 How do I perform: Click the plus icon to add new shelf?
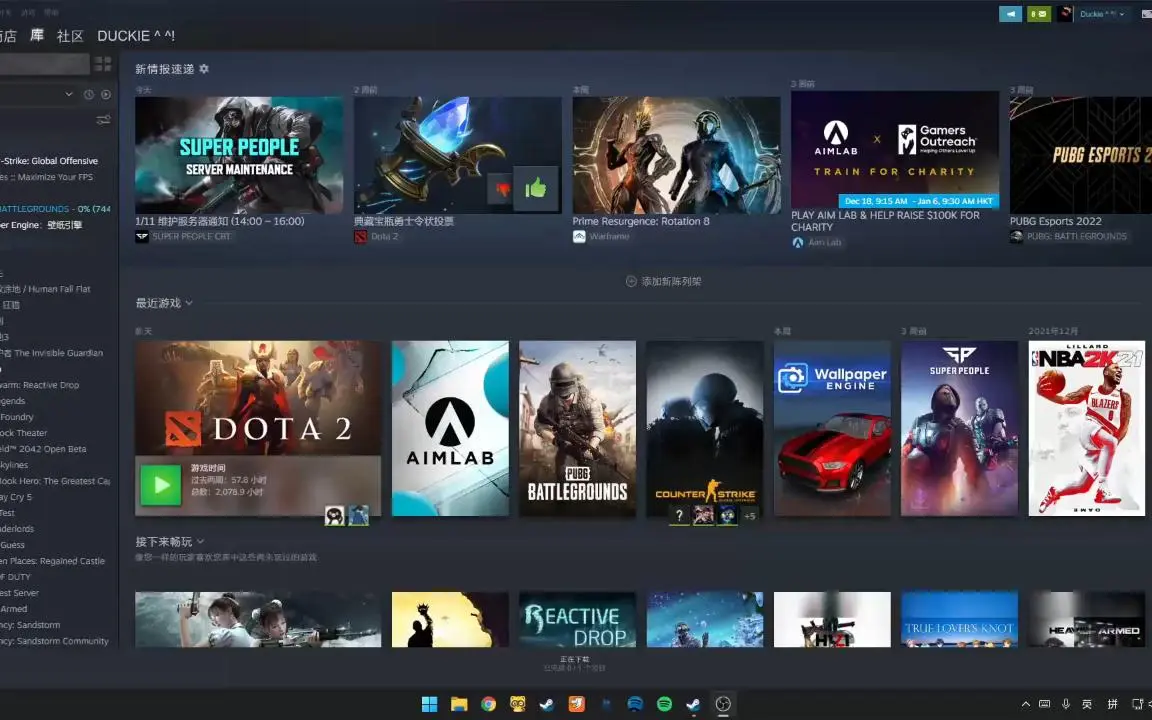pos(630,281)
